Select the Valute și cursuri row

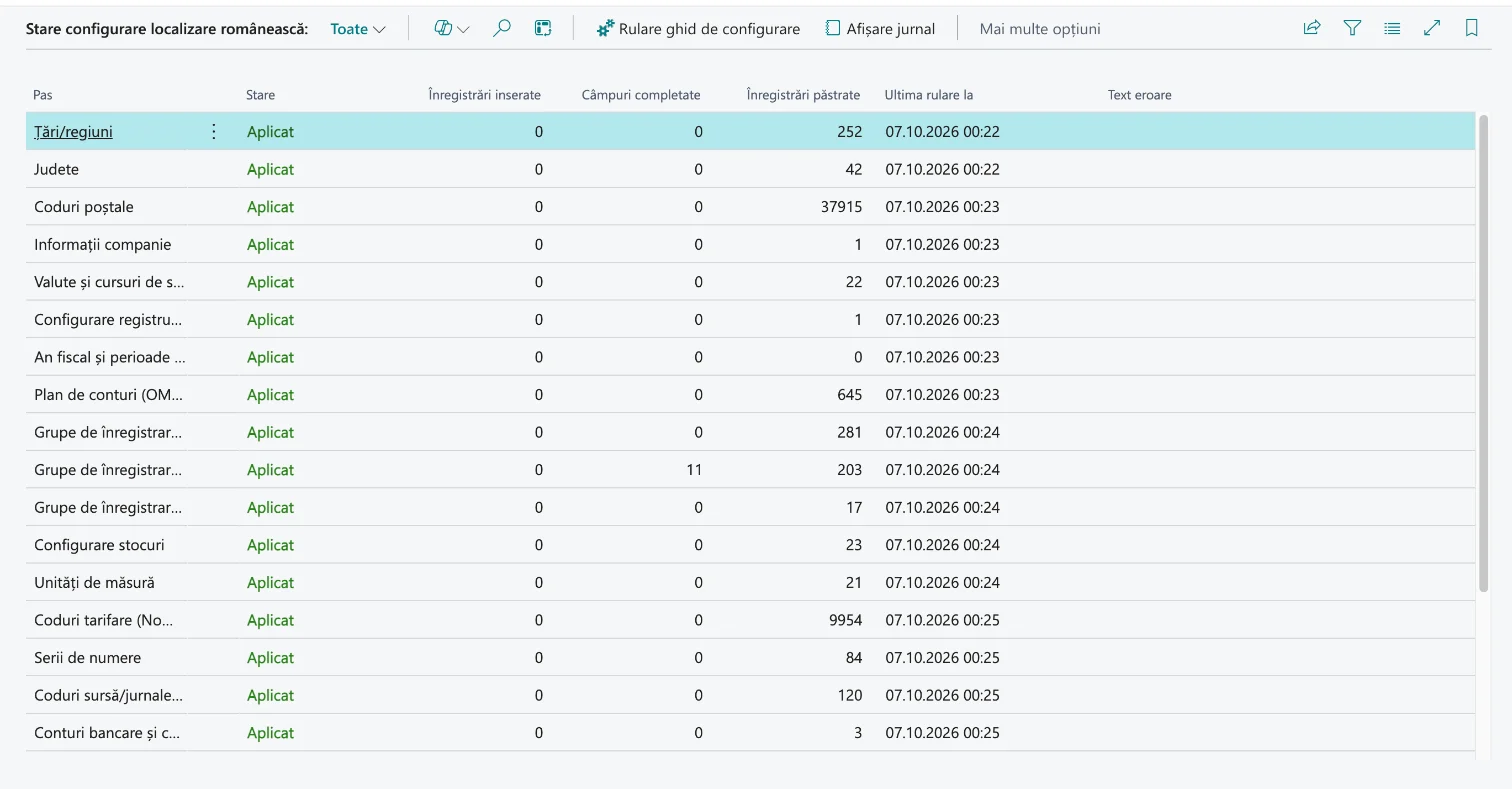pos(750,282)
